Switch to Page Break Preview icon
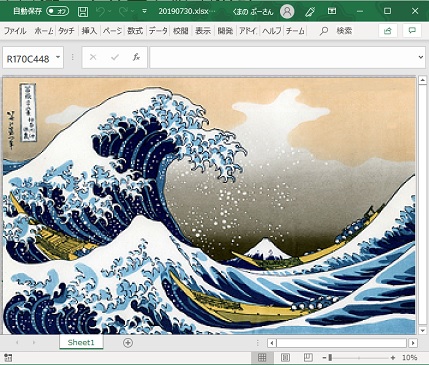This screenshot has width=429, height=365. tap(308, 358)
